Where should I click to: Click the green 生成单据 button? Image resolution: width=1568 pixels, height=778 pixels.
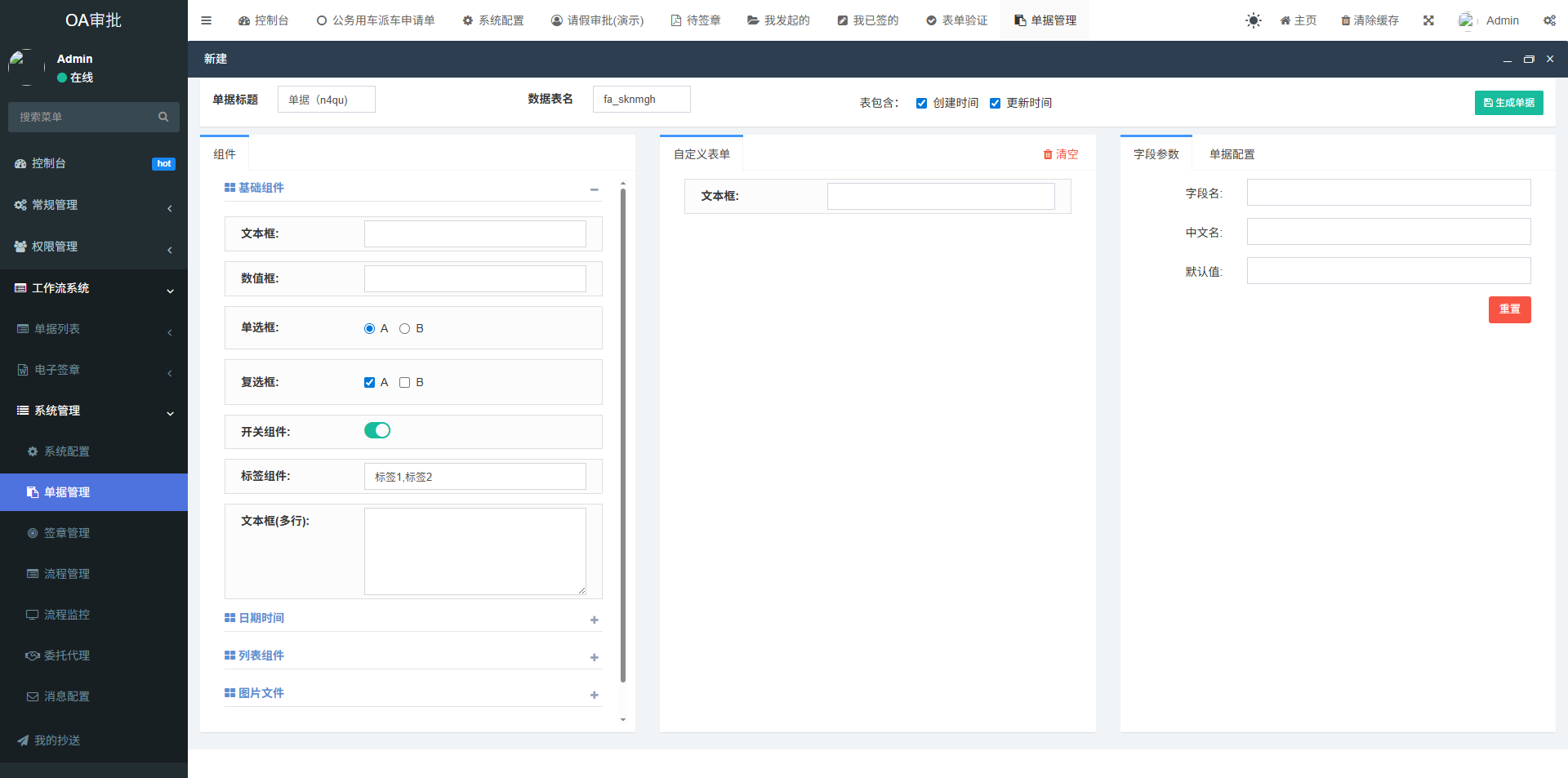click(1508, 103)
